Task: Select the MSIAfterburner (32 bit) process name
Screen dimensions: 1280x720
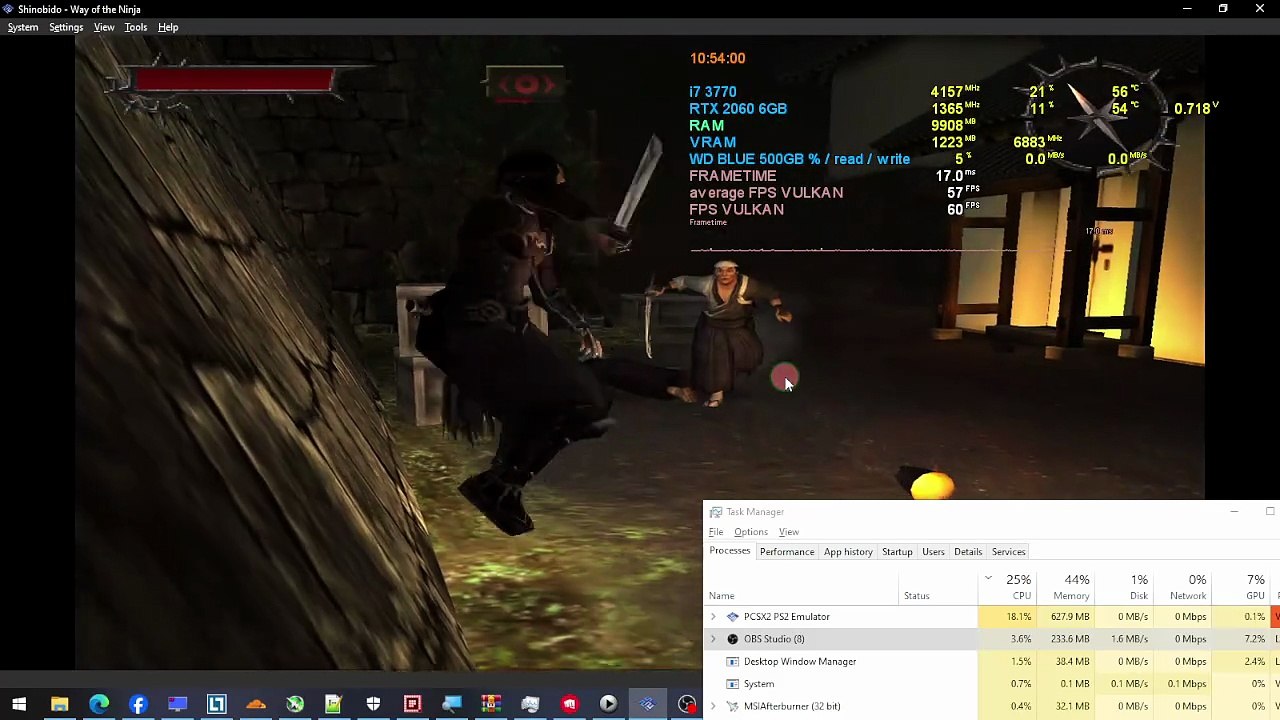Action: pyautogui.click(x=792, y=706)
